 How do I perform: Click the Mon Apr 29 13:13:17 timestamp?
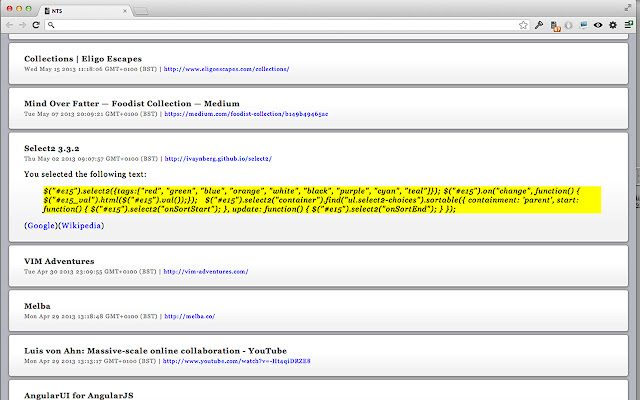coord(90,361)
